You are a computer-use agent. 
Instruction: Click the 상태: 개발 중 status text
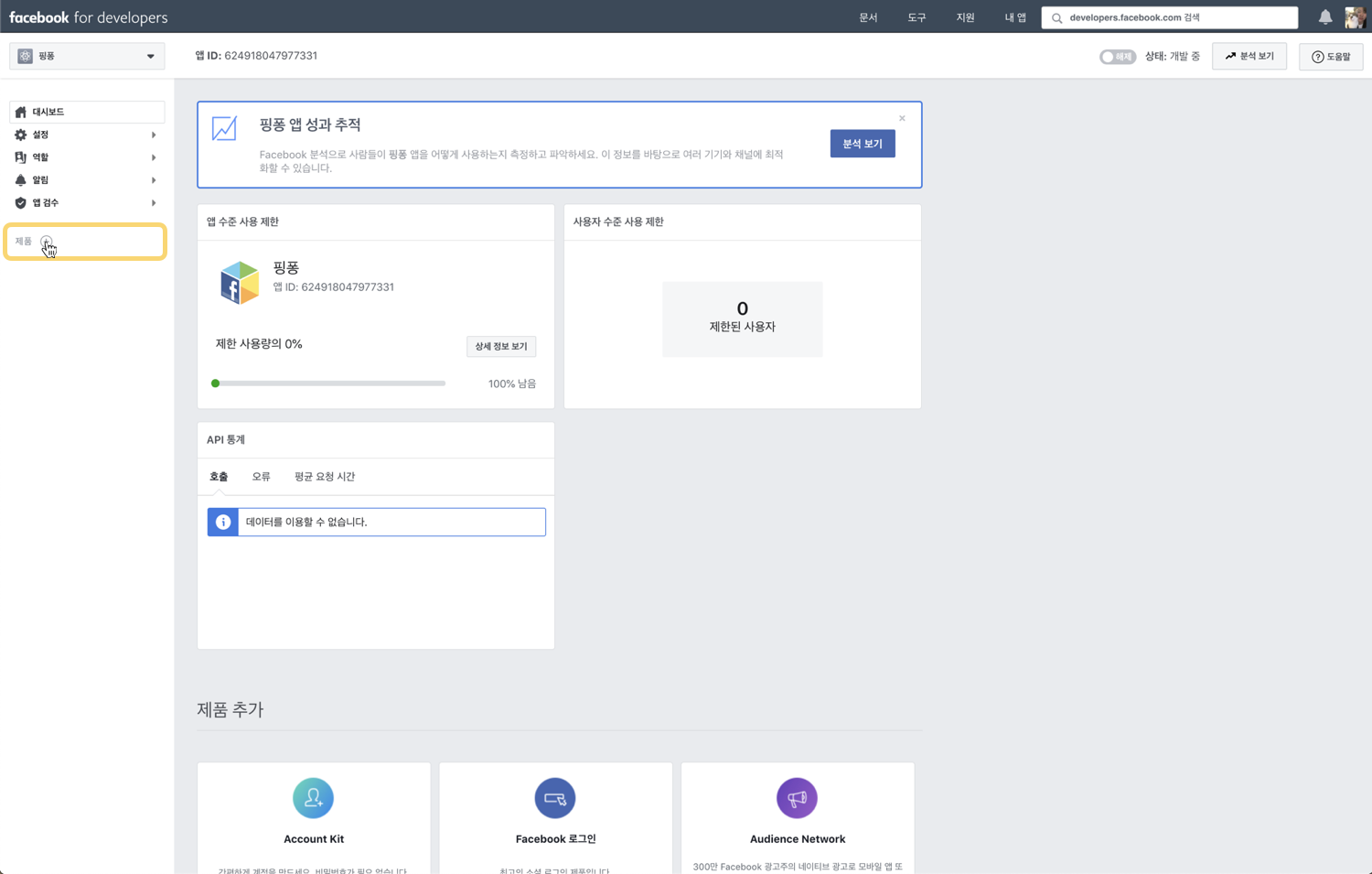[x=1173, y=57]
